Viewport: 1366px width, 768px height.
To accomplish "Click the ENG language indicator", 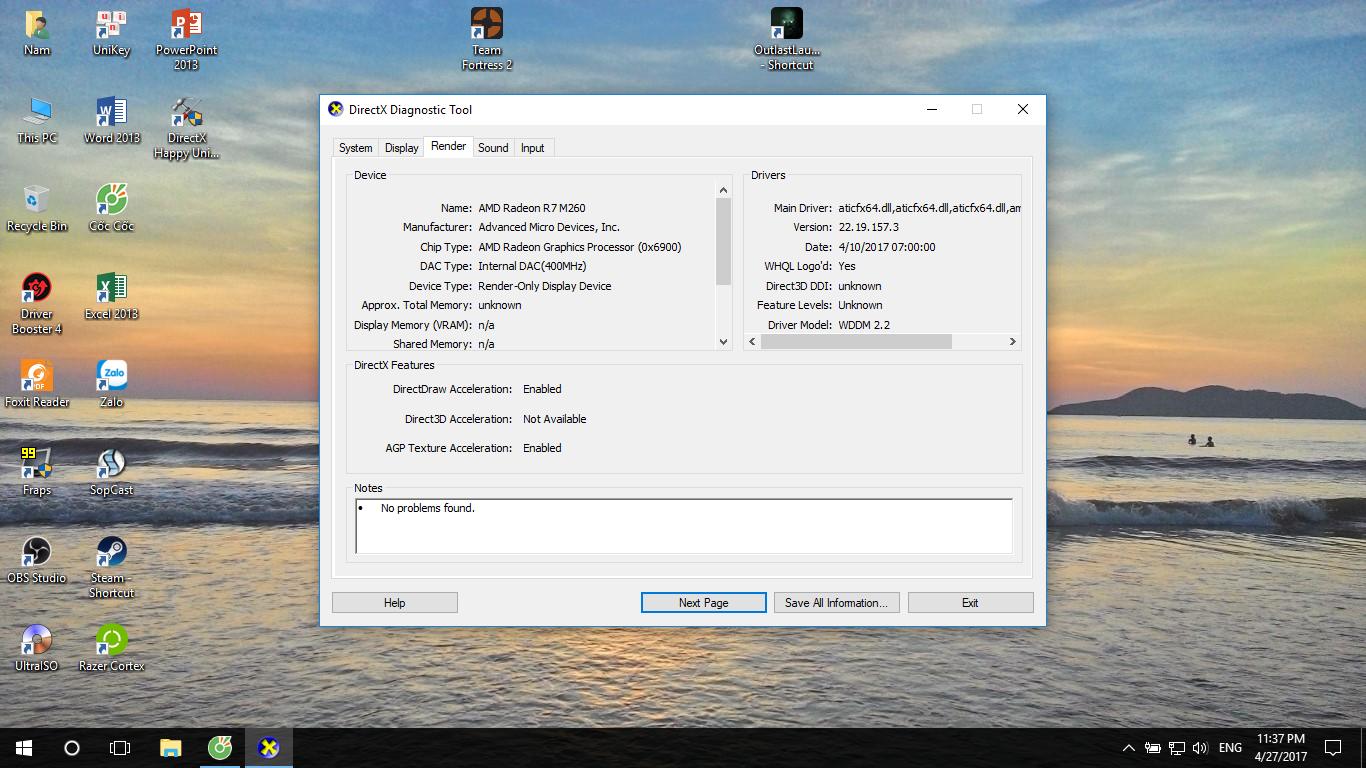I will click(x=1230, y=748).
